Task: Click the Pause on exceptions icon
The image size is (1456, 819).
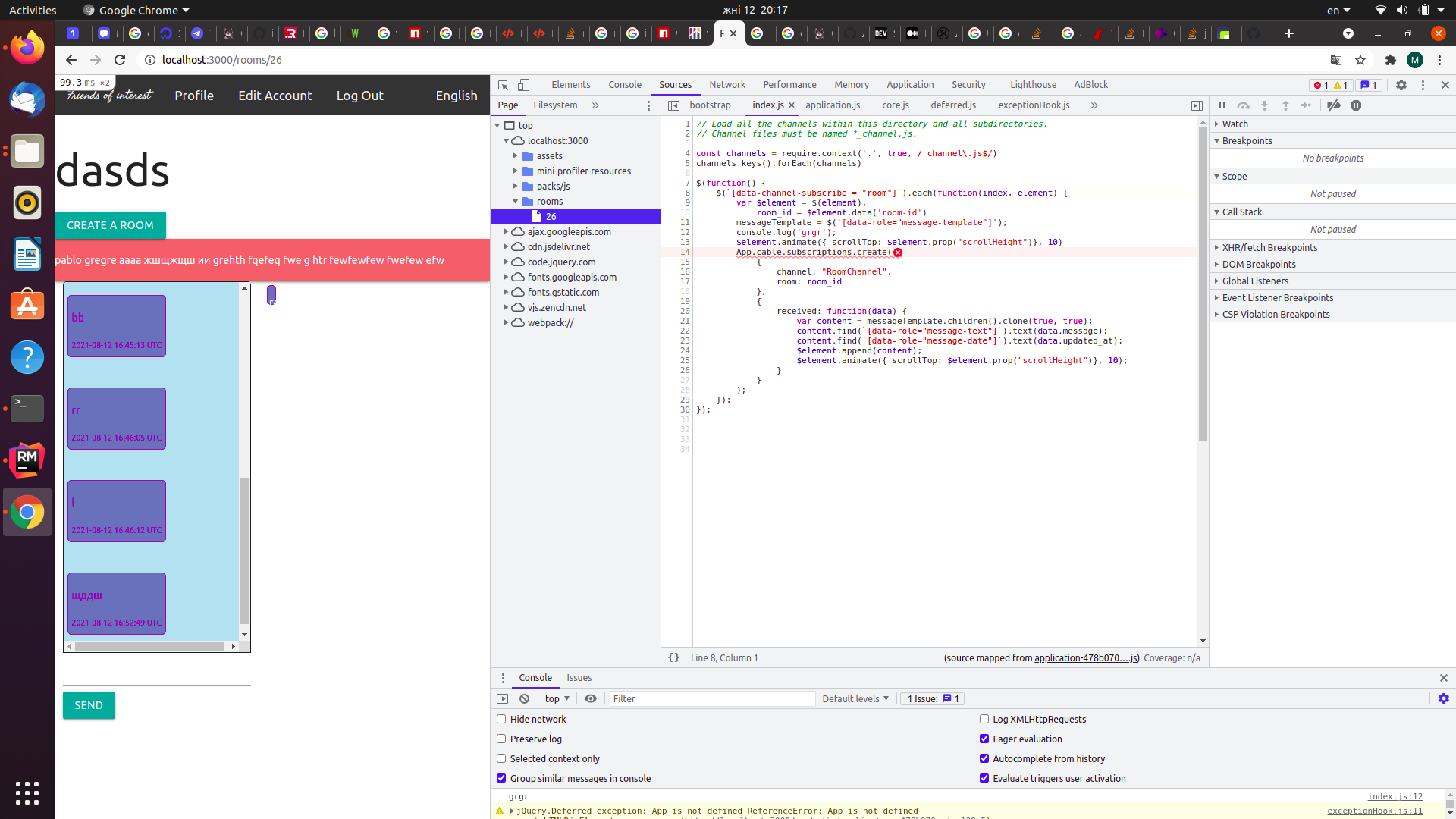Action: click(x=1357, y=106)
